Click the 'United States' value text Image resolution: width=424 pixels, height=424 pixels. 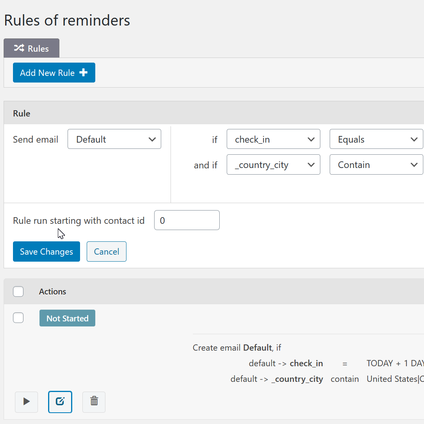pos(392,379)
